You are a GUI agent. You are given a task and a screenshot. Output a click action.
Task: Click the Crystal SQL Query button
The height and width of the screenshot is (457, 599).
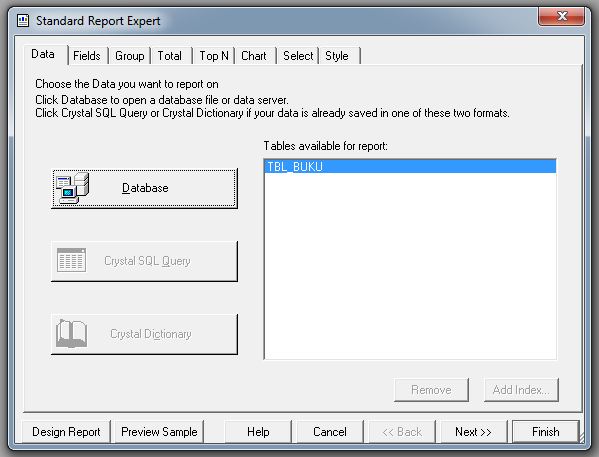[x=144, y=261]
